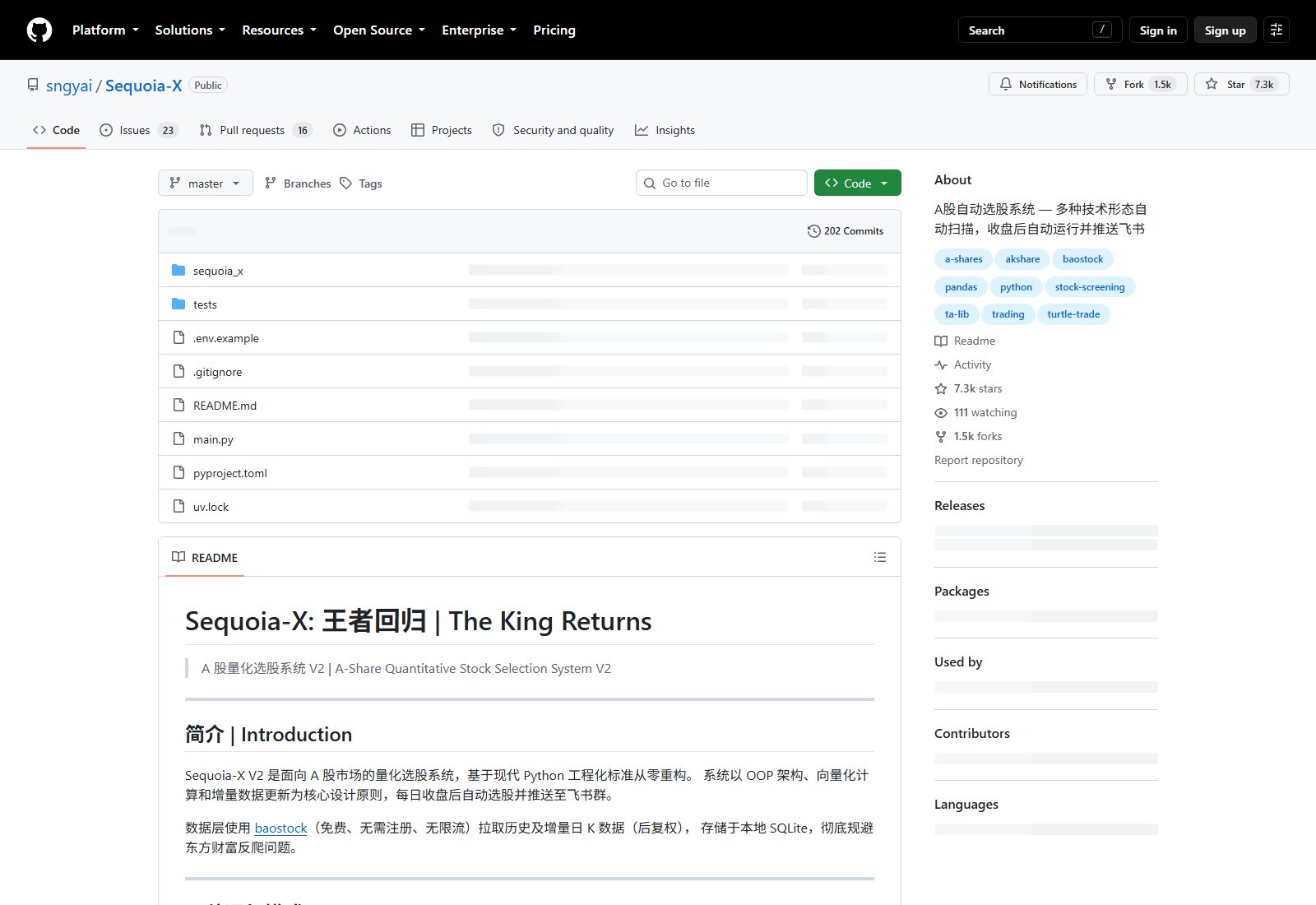Open the Sequoia-X repository link
This screenshot has height=905, width=1316.
(144, 86)
